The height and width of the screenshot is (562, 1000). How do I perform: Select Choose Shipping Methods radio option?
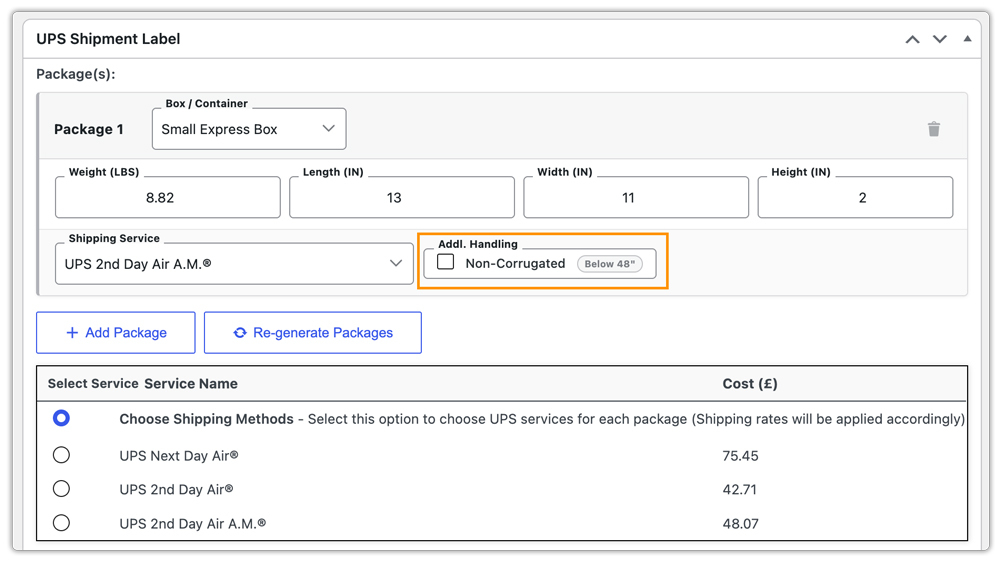(x=61, y=418)
